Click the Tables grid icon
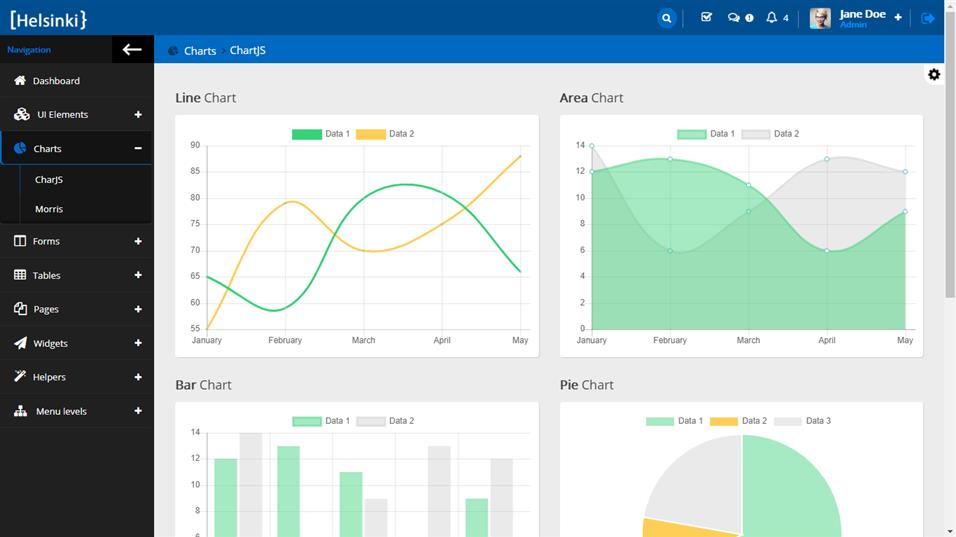This screenshot has height=537, width=956. (20, 275)
